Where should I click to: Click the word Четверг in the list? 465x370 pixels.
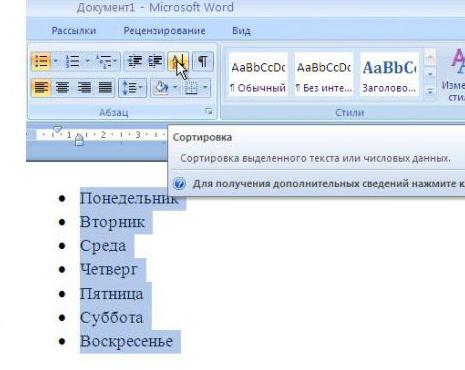[109, 269]
